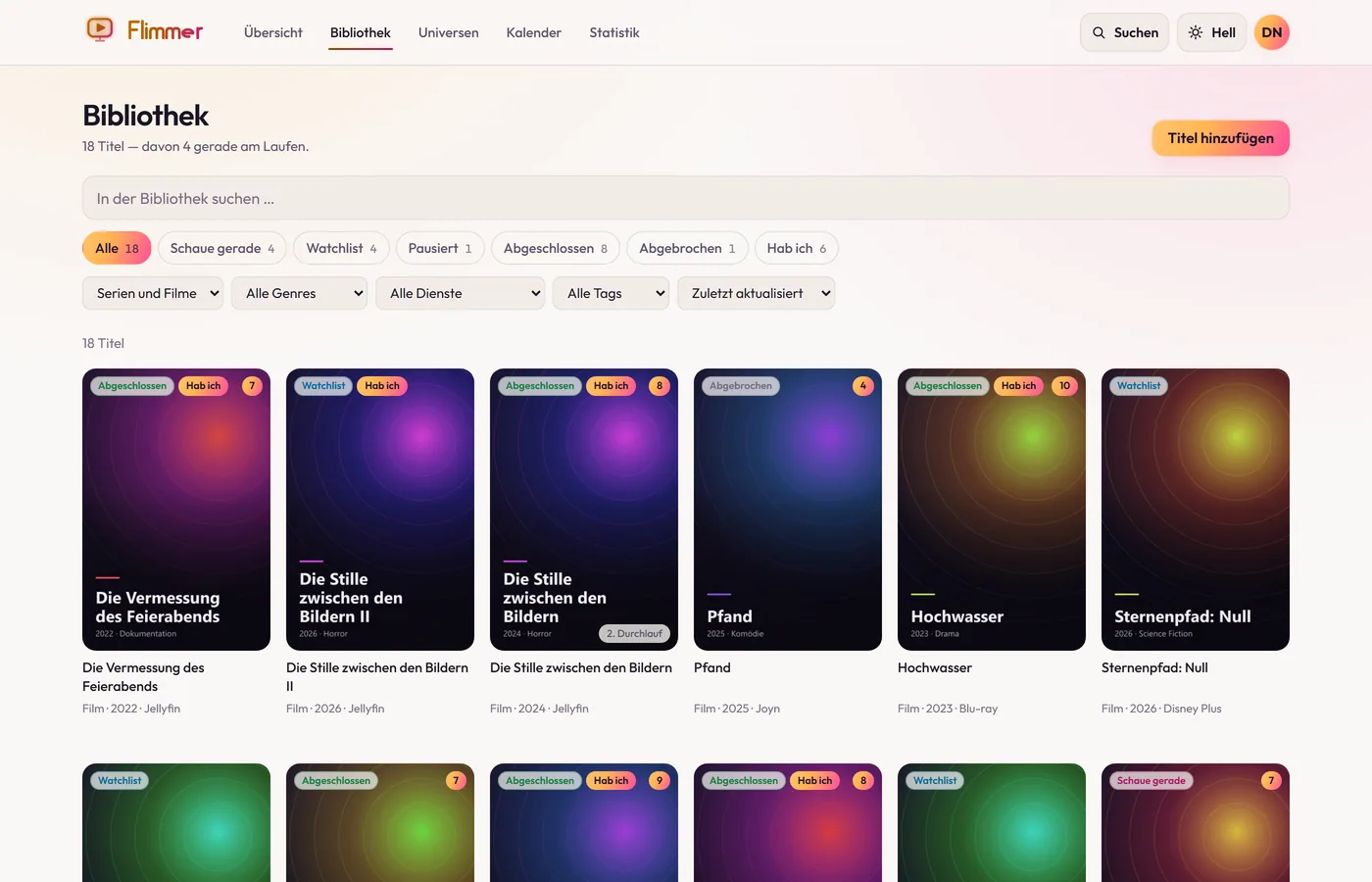Open the Alle Dienste dropdown
Viewport: 1372px width, 882px height.
(461, 293)
